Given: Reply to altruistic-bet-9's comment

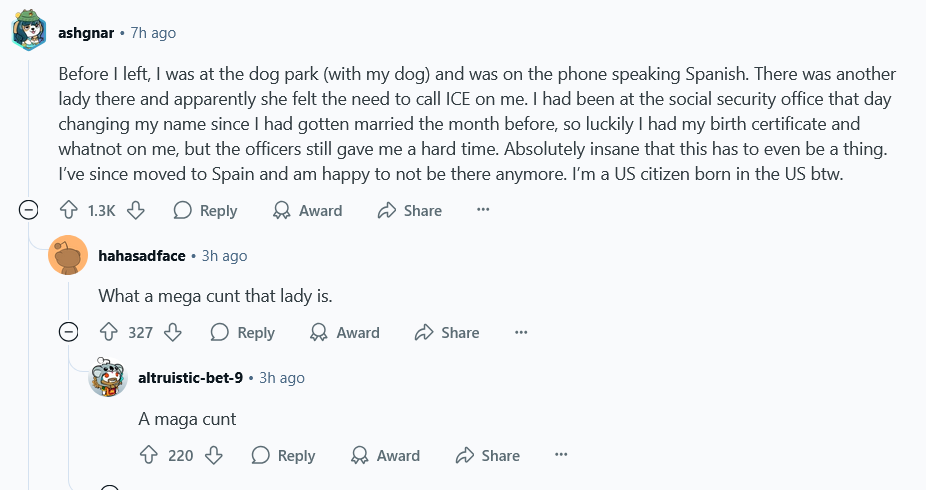Looking at the screenshot, I should tap(284, 455).
